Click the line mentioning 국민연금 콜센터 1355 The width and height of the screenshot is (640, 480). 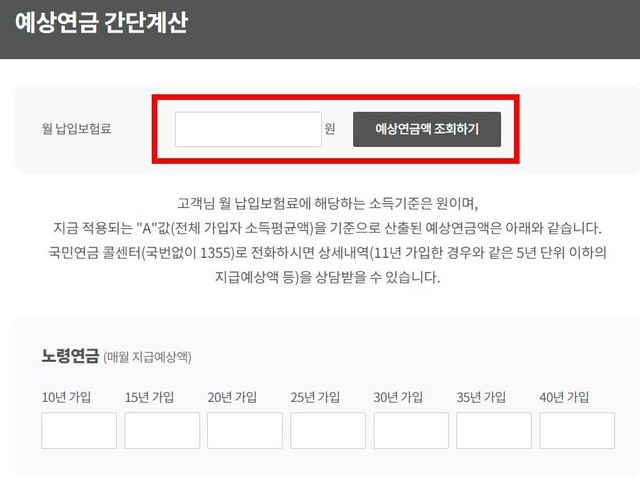tap(327, 253)
